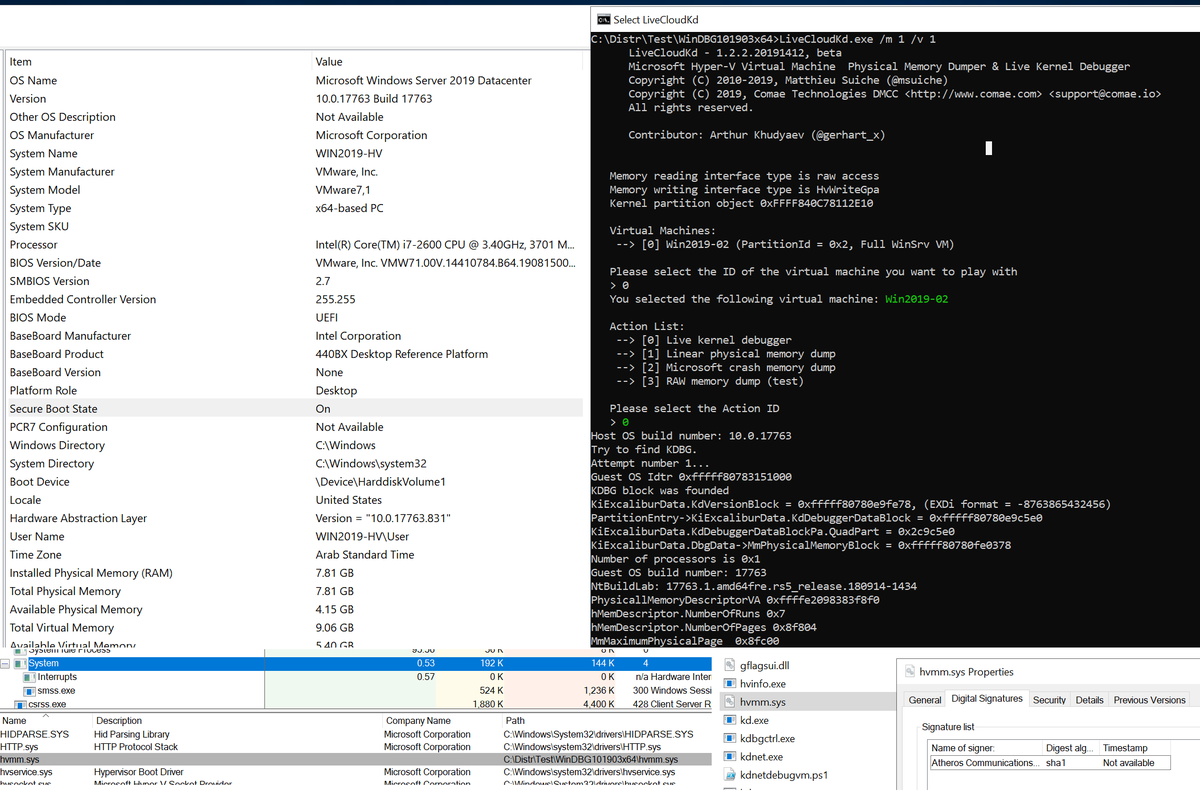Click the LiveCloudKd console window title icon
The image size is (1200, 794).
[x=603, y=20]
